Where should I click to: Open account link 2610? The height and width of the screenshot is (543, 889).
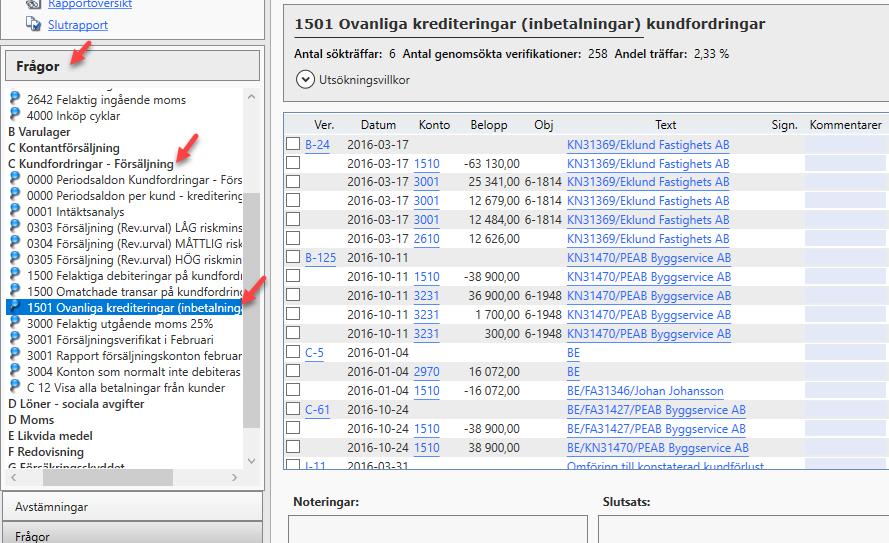tap(426, 239)
